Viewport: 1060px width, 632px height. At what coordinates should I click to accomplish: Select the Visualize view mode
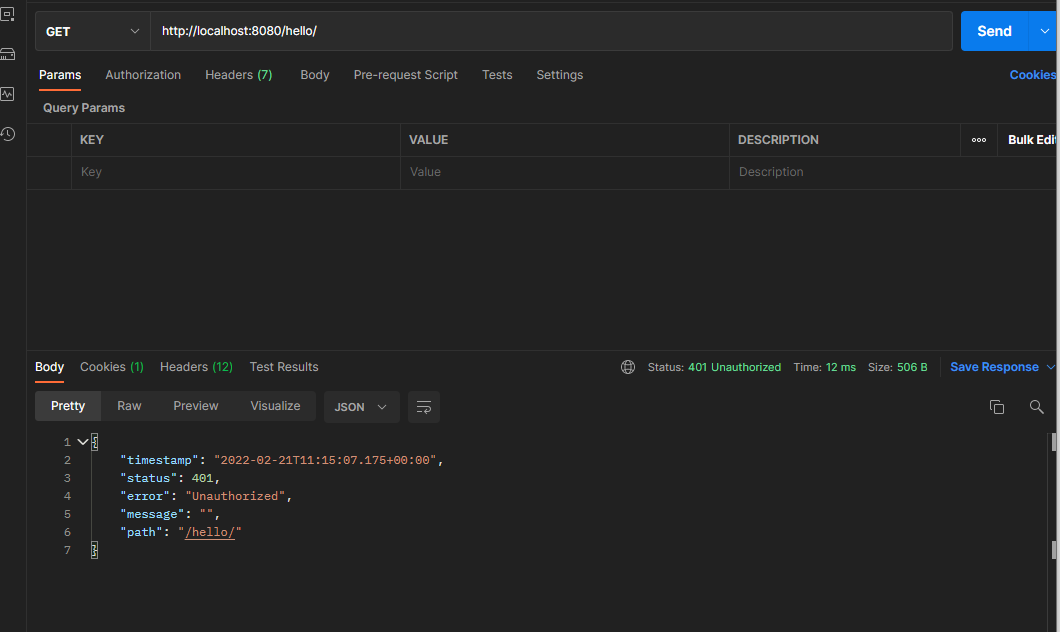click(275, 406)
